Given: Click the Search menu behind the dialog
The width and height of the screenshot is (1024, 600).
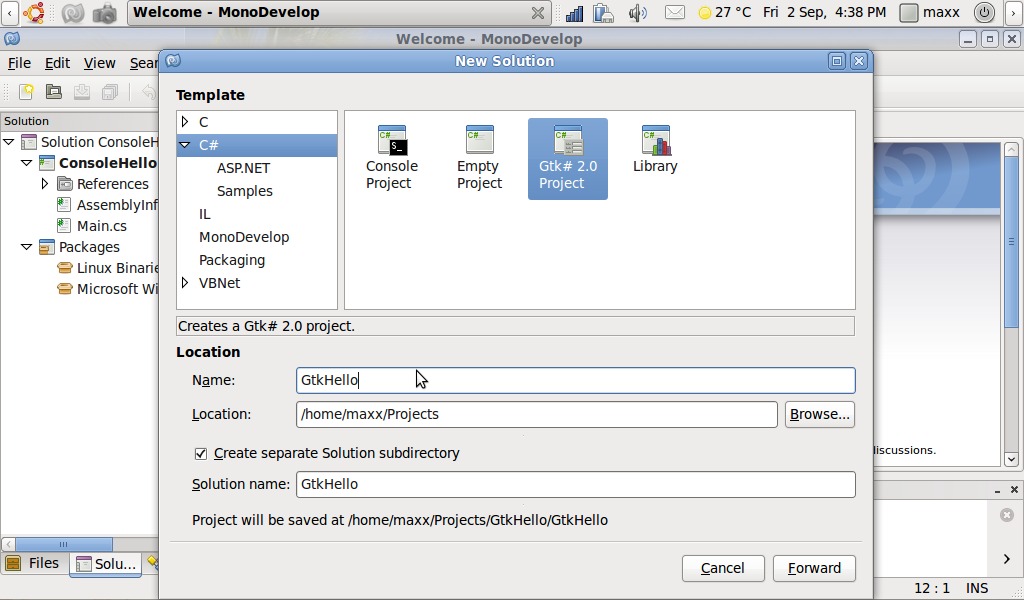Looking at the screenshot, I should tap(143, 63).
